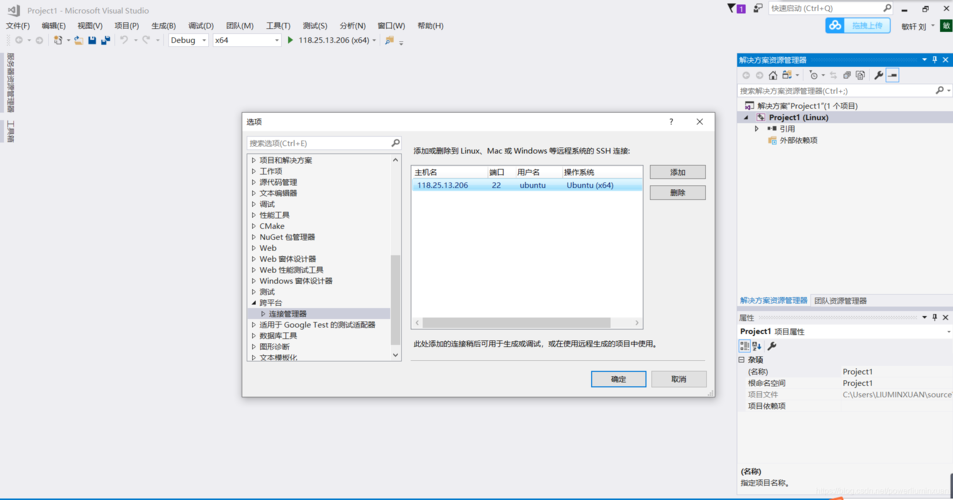Select 外部依赖项 in Solution Explorer
Image resolution: width=953 pixels, height=500 pixels.
coord(798,140)
